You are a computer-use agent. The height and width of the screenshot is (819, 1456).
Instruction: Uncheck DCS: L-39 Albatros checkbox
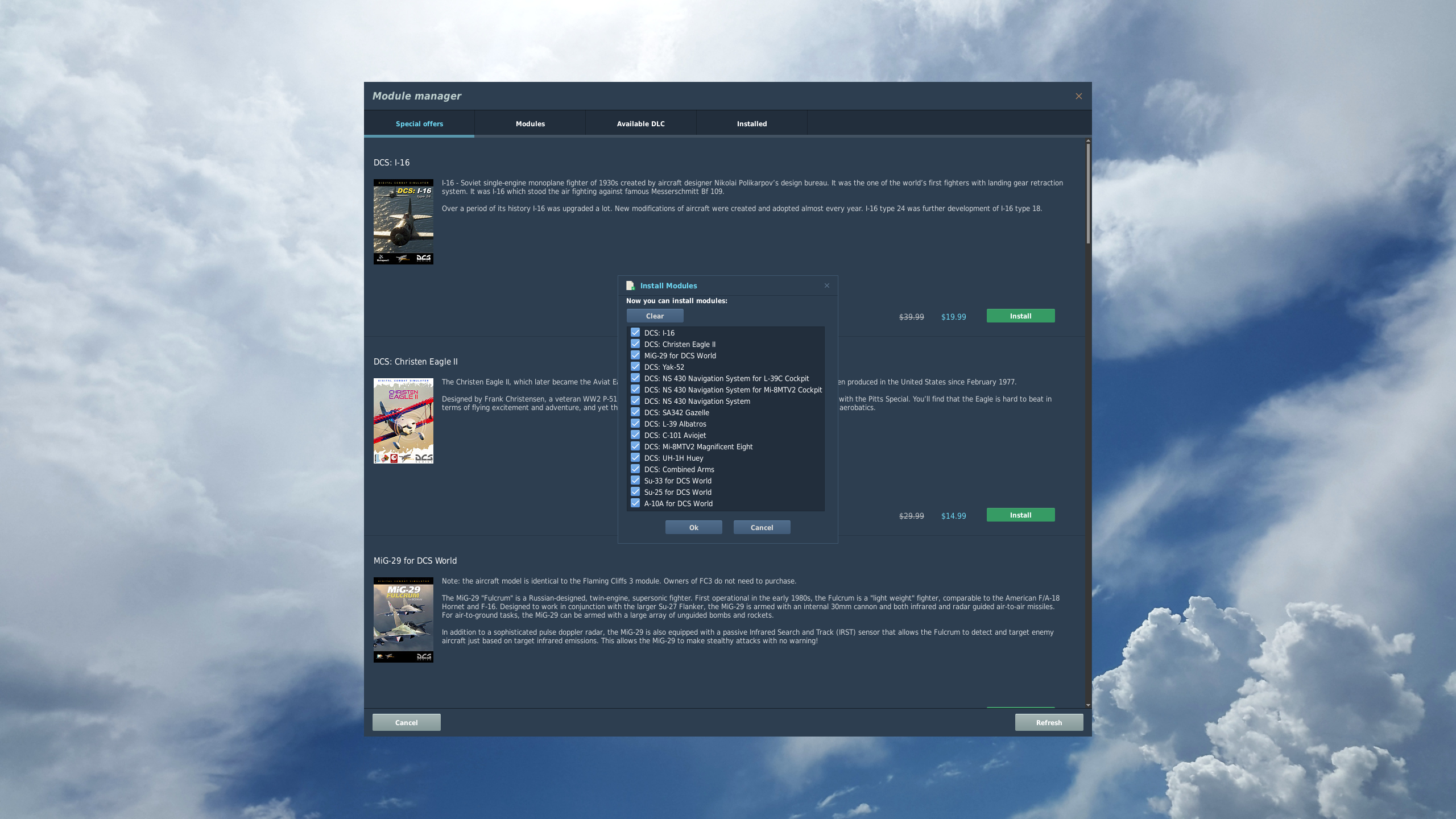click(x=635, y=424)
